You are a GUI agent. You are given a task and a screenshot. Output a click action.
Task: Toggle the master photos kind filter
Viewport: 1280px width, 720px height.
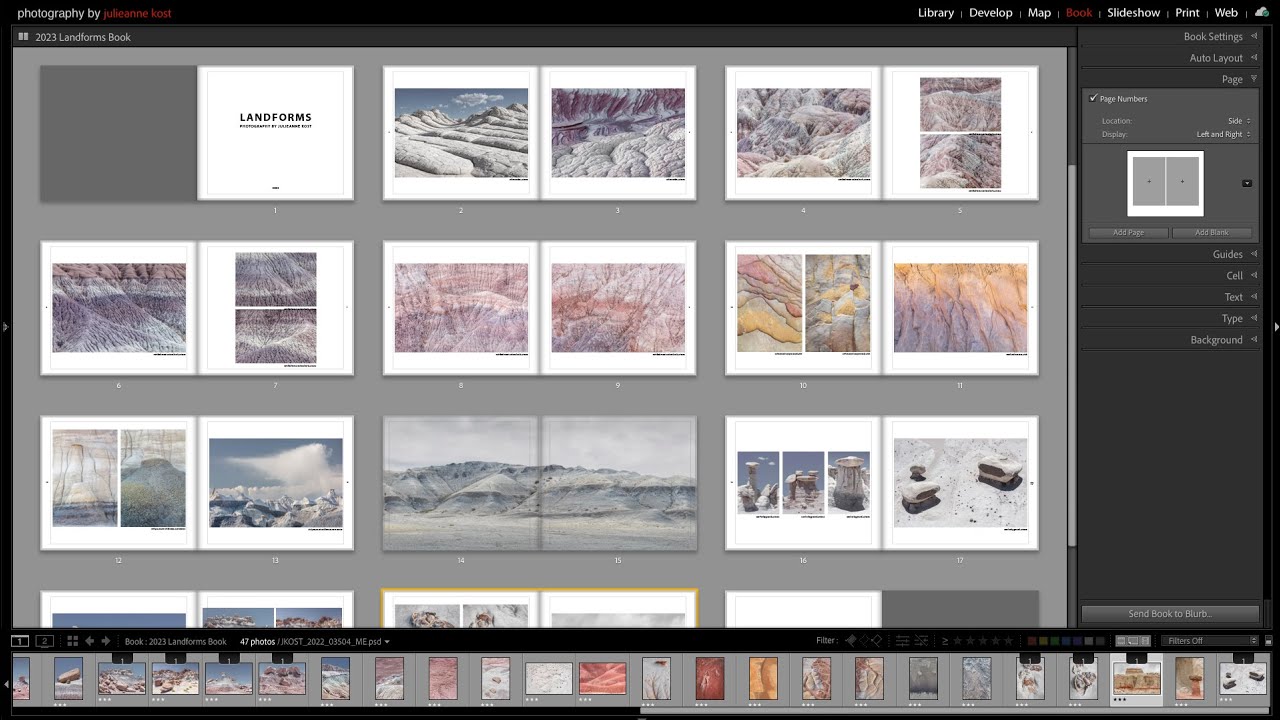(x=1121, y=641)
